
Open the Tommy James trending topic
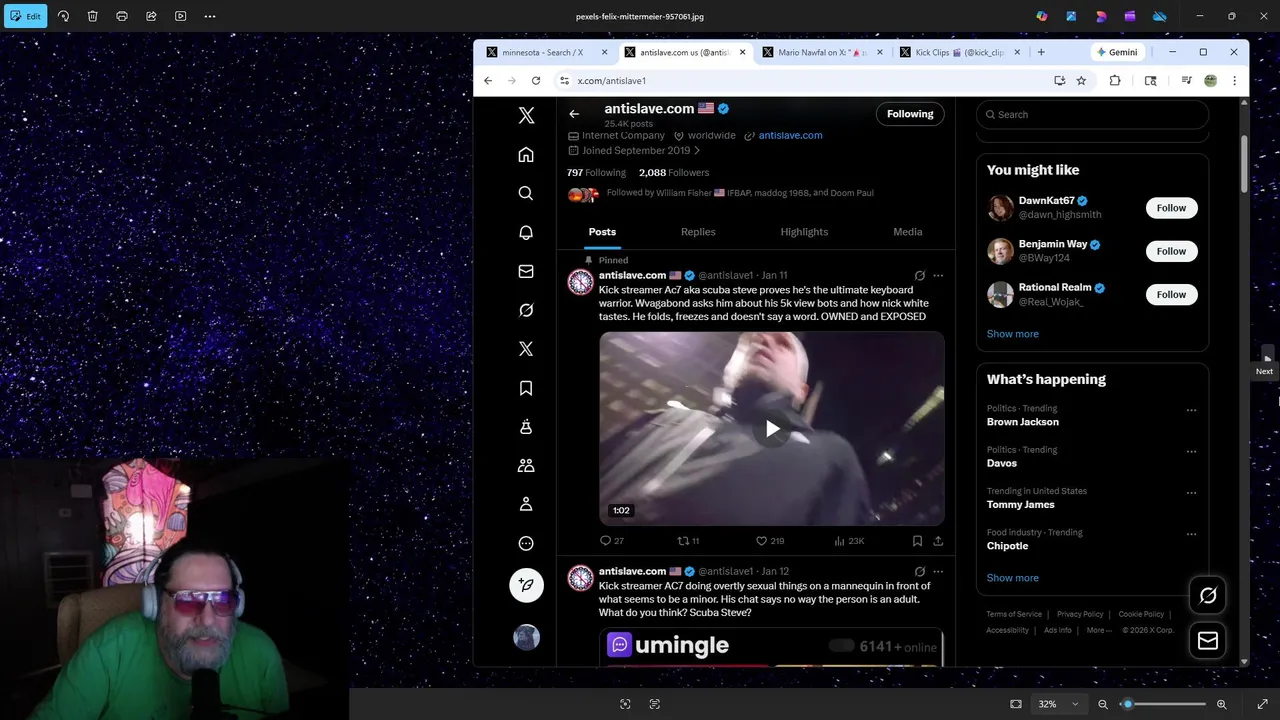click(x=1019, y=505)
